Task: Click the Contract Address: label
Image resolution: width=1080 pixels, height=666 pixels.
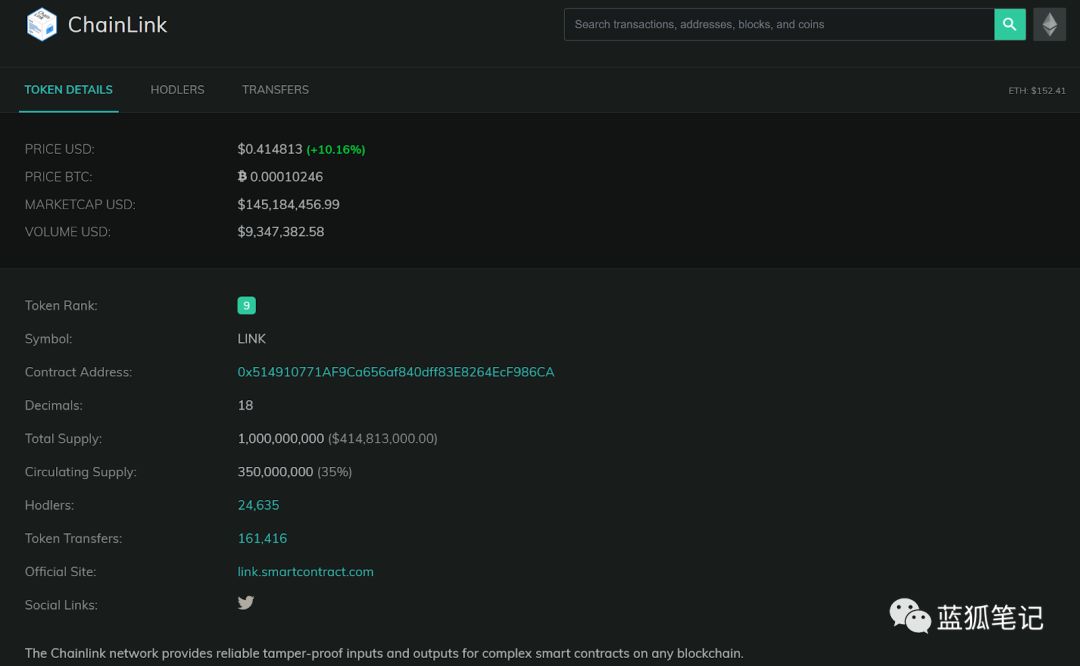Action: [79, 372]
